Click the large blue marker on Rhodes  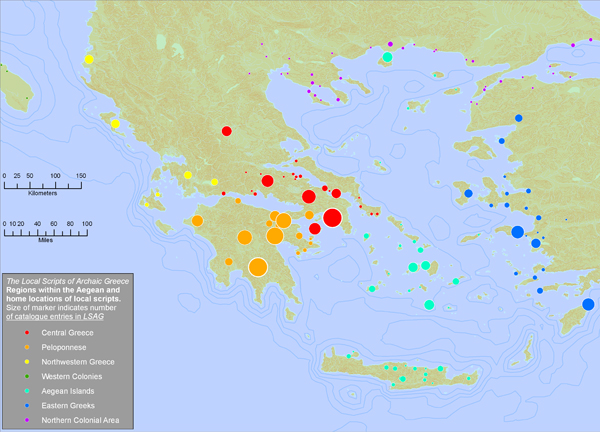pos(588,304)
